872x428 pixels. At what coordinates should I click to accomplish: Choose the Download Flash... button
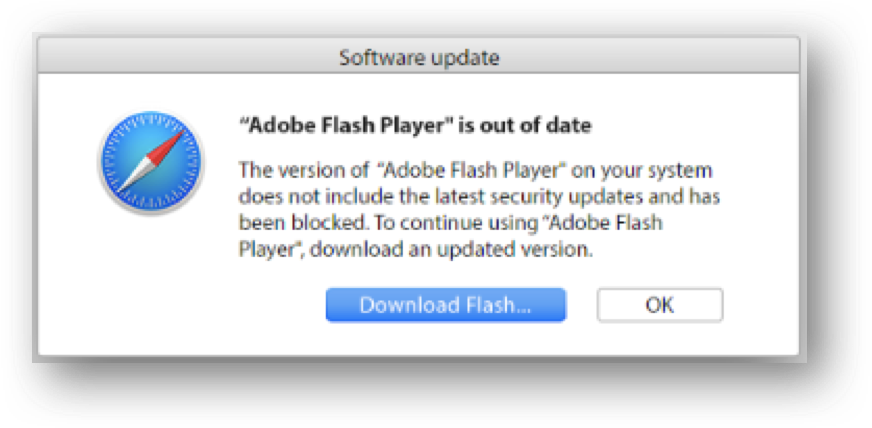tap(445, 305)
